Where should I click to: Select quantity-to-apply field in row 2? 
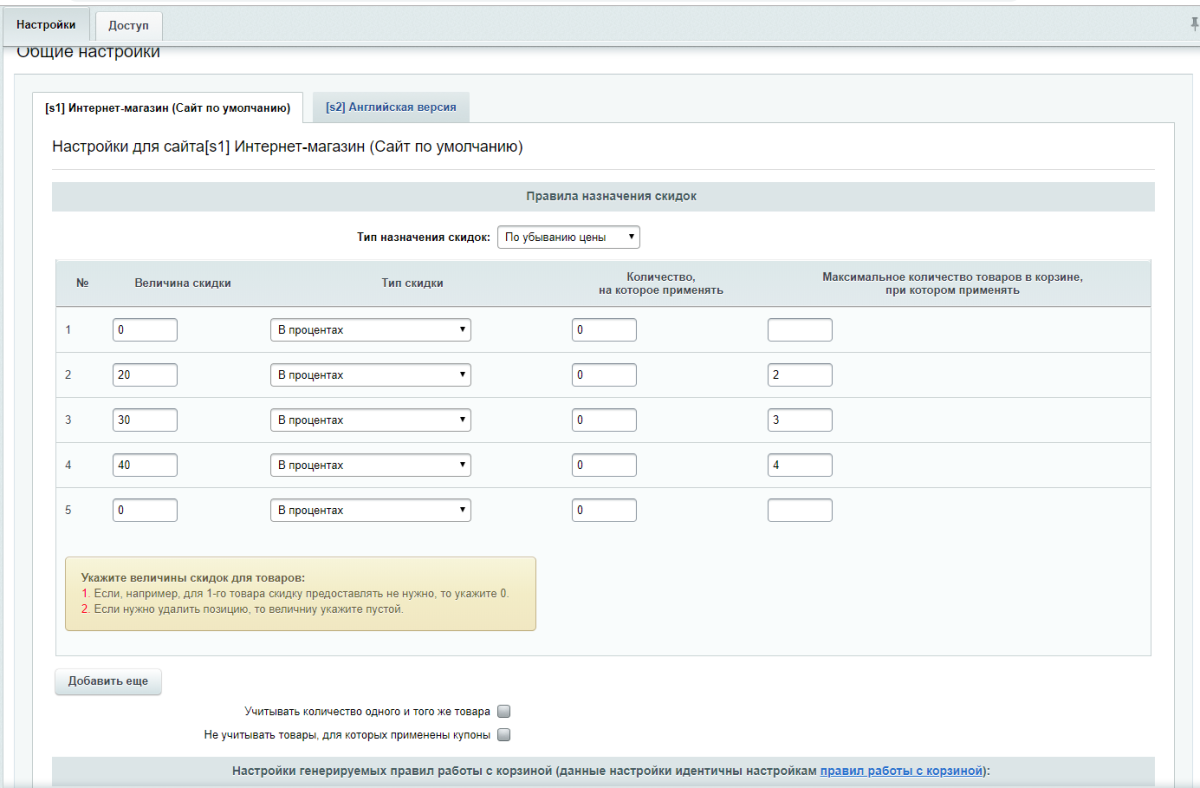pos(604,375)
